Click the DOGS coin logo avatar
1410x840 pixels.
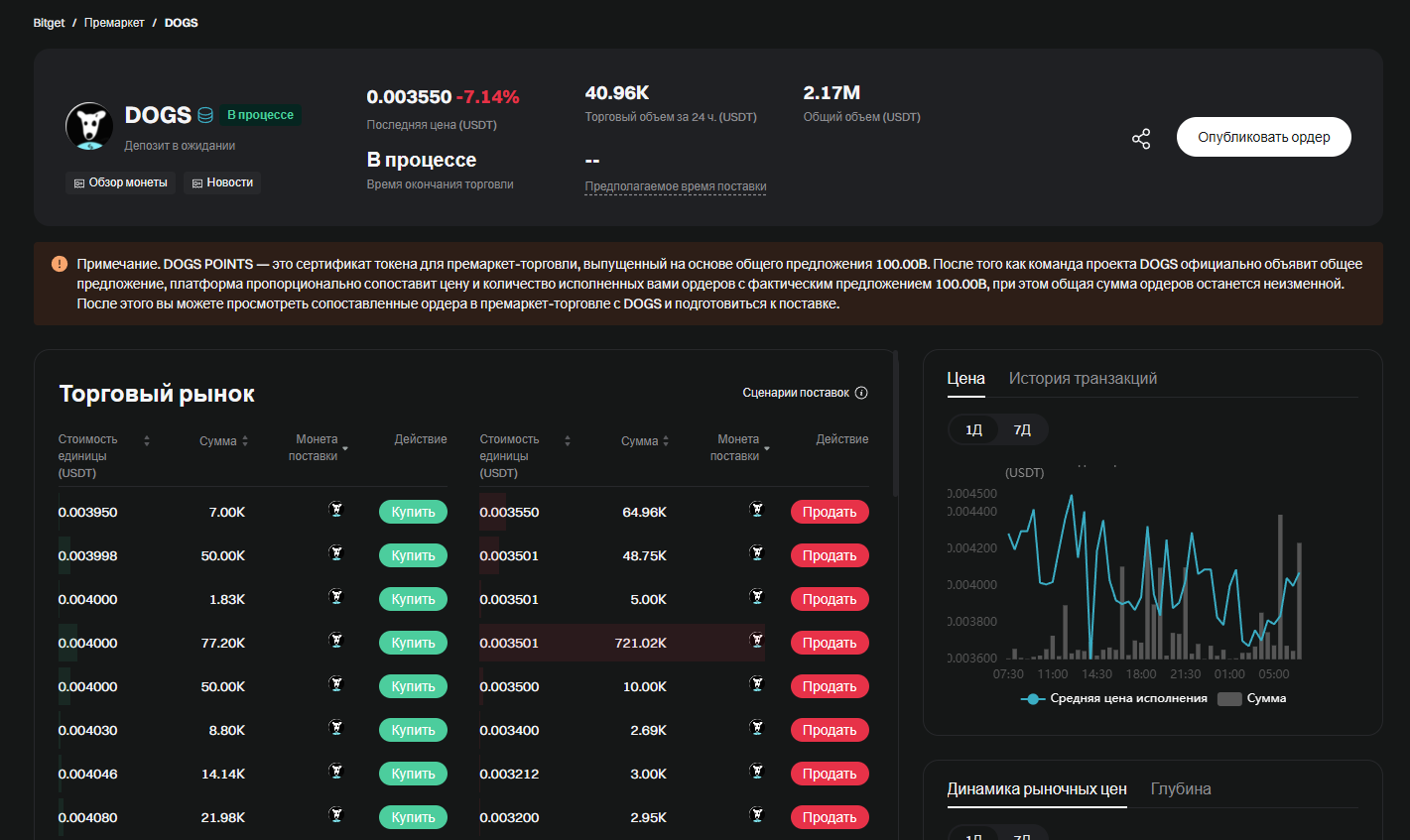tap(89, 126)
